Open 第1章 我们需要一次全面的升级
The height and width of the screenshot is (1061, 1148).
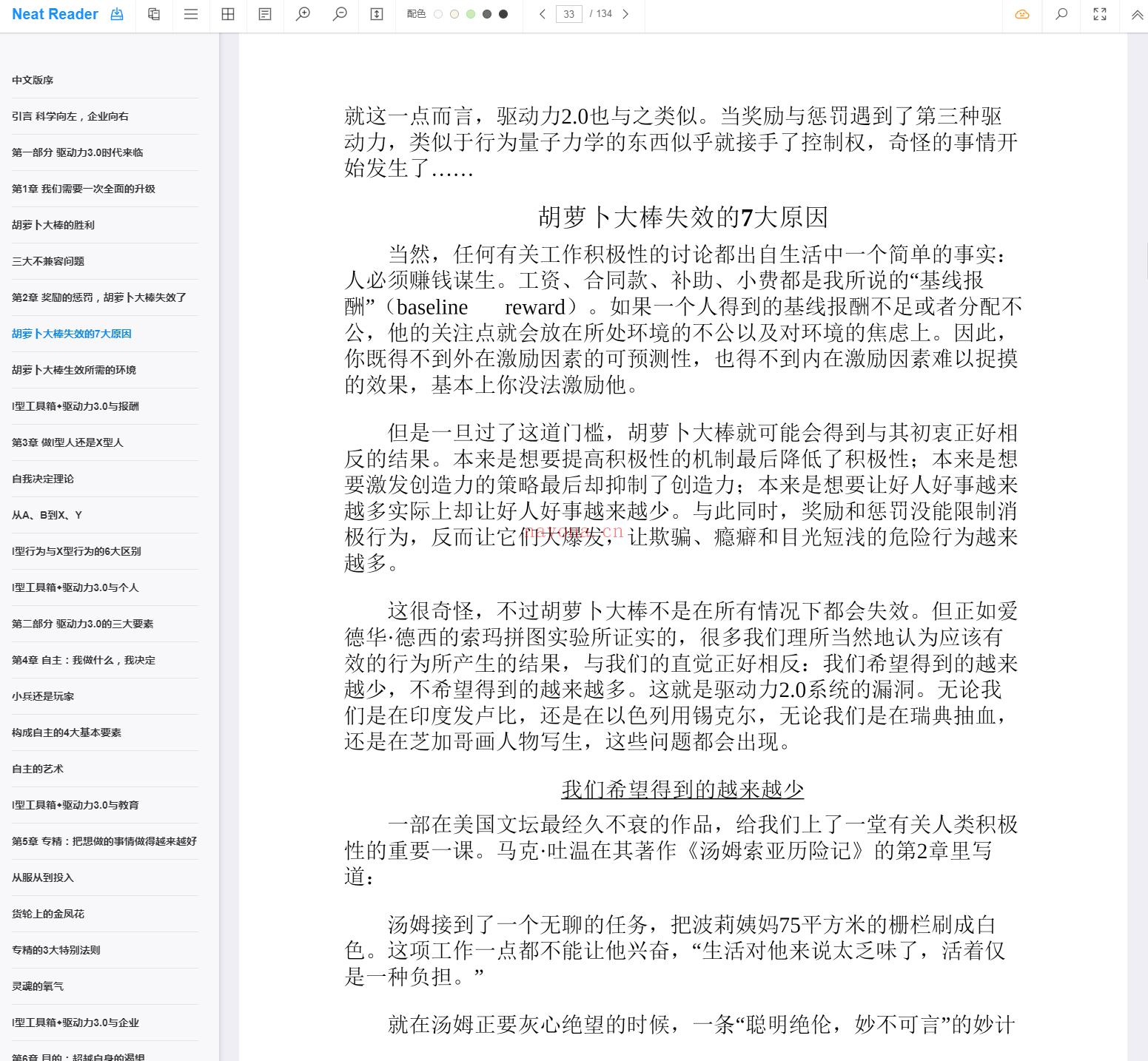[x=84, y=189]
